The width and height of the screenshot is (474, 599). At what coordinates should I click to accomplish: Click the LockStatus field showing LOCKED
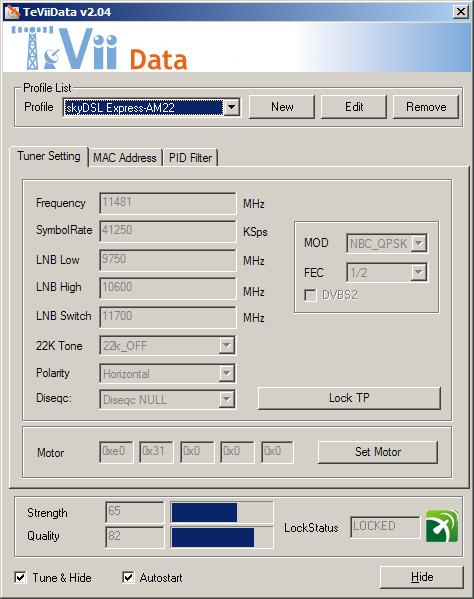(x=385, y=527)
